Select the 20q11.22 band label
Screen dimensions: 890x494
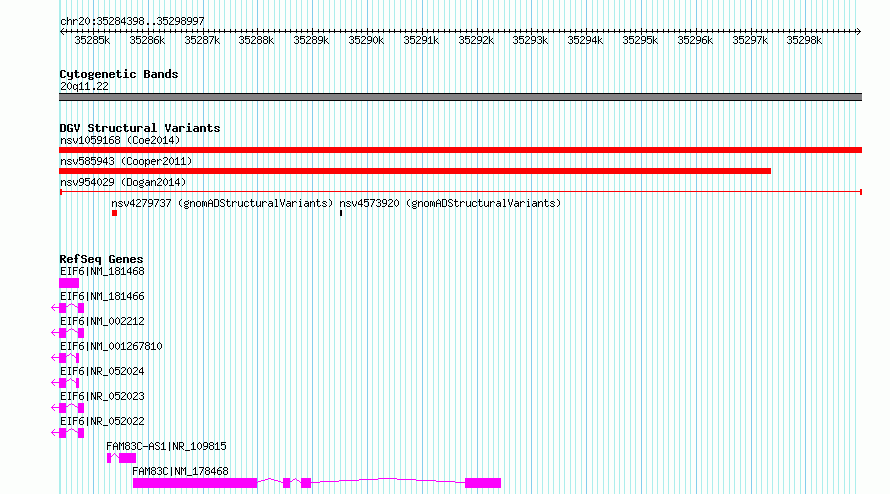[x=84, y=86]
